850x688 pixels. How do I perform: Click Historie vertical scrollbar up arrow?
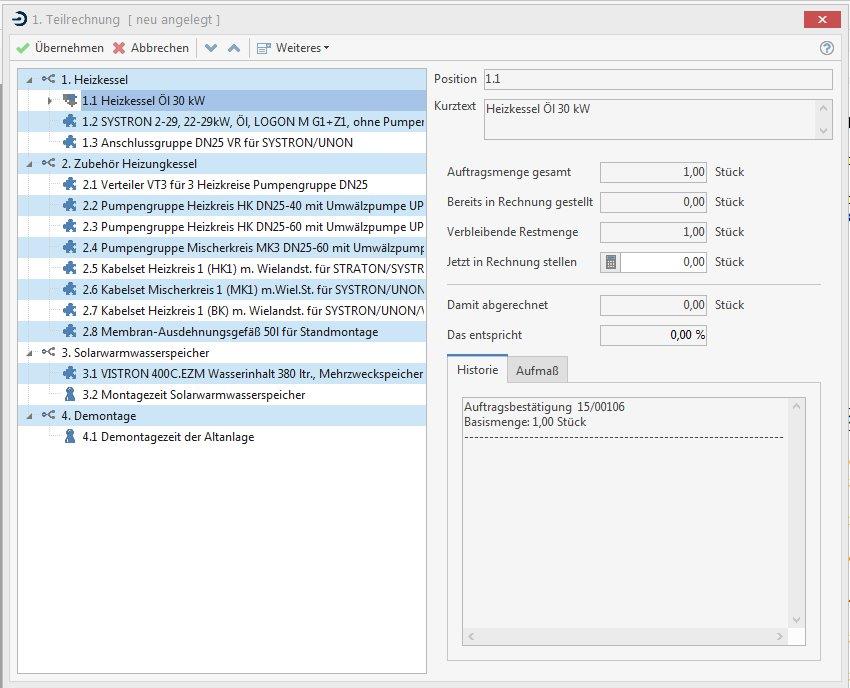tap(796, 406)
